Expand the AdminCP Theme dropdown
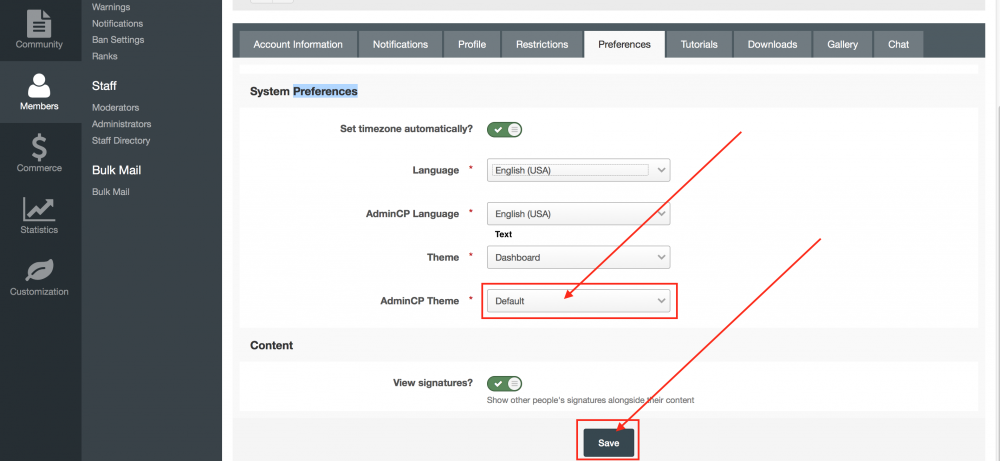The width and height of the screenshot is (1000, 461). coord(578,300)
